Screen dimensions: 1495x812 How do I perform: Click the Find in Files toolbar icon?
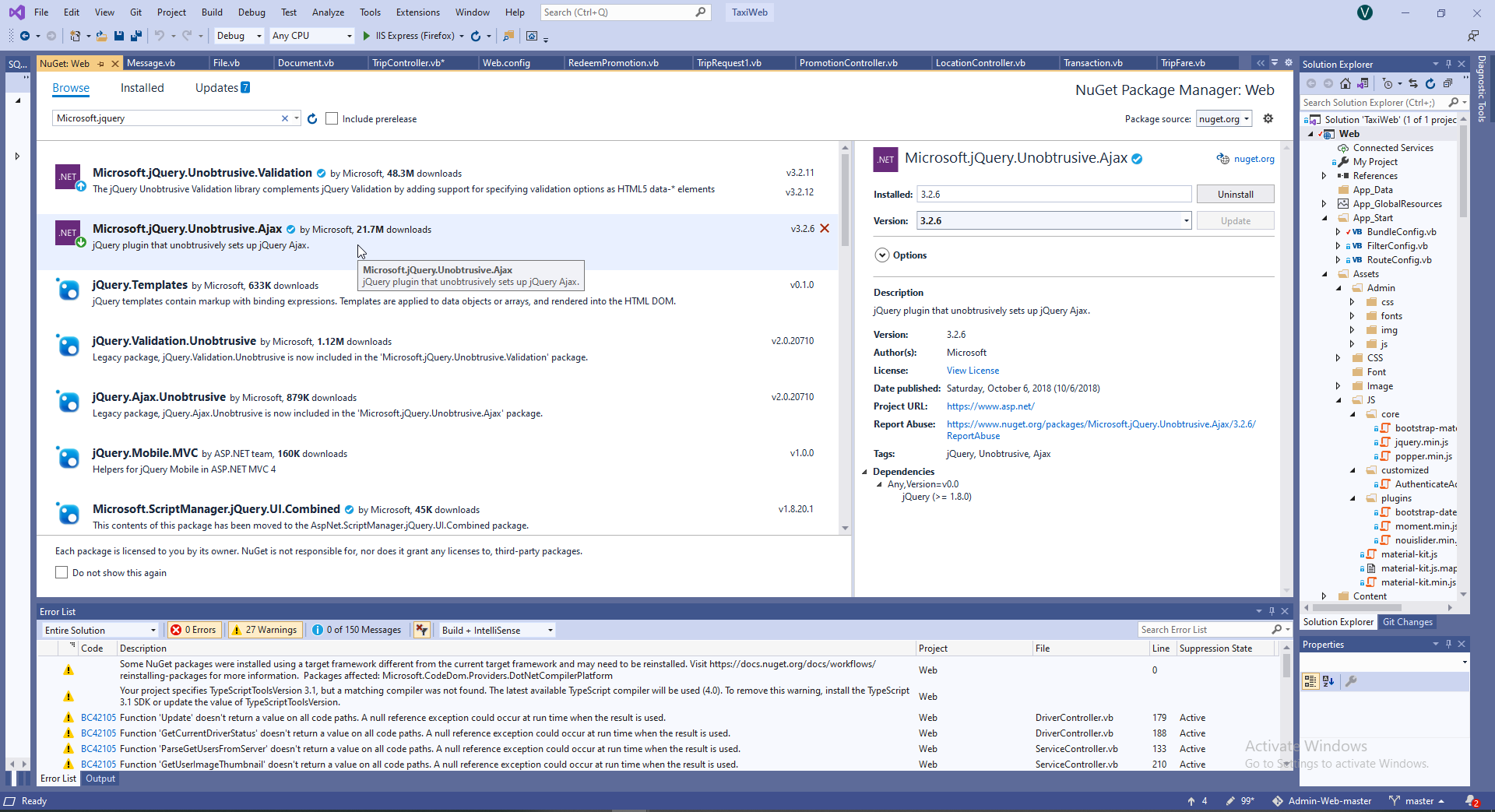[x=508, y=36]
